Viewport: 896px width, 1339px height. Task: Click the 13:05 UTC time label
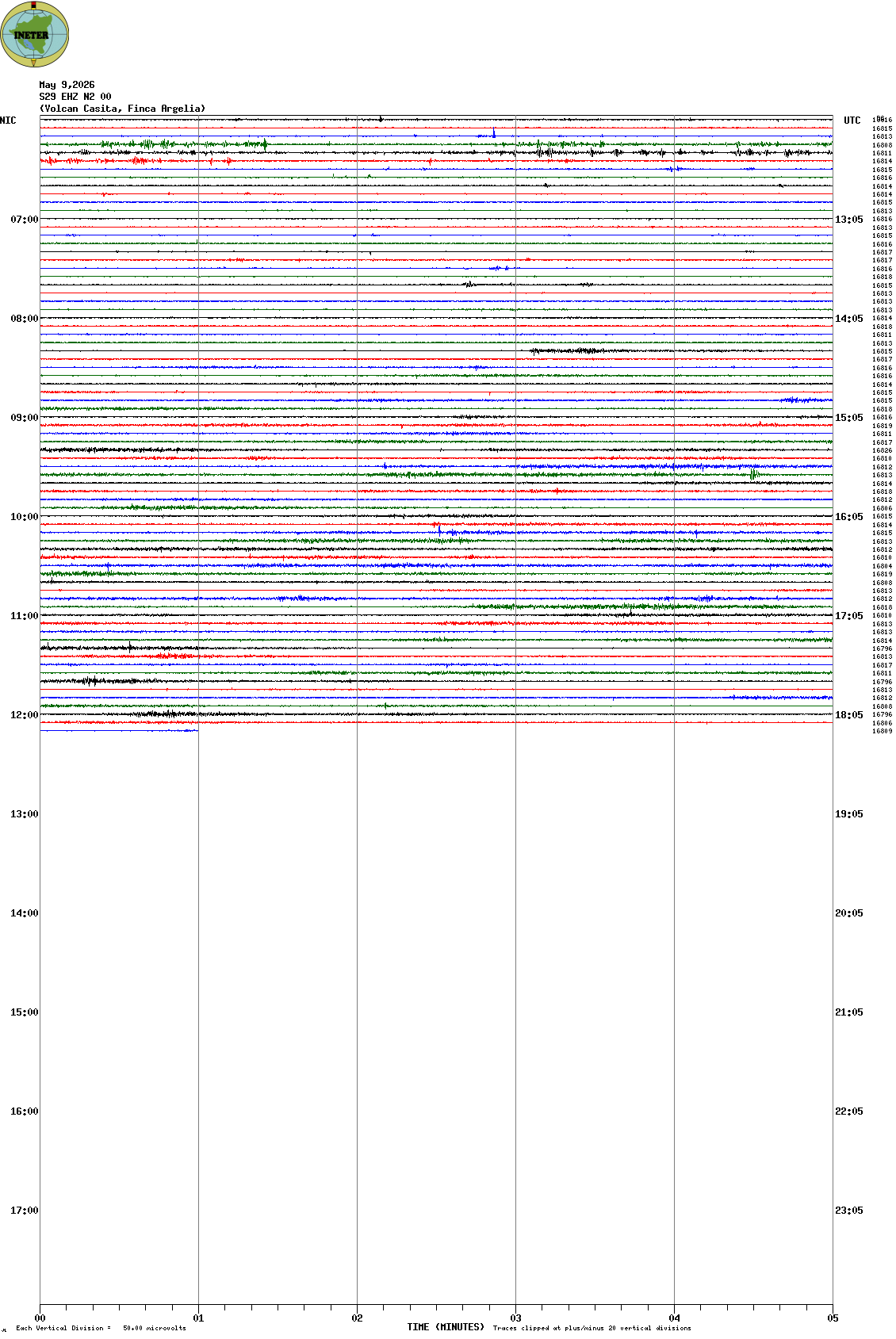(x=849, y=220)
